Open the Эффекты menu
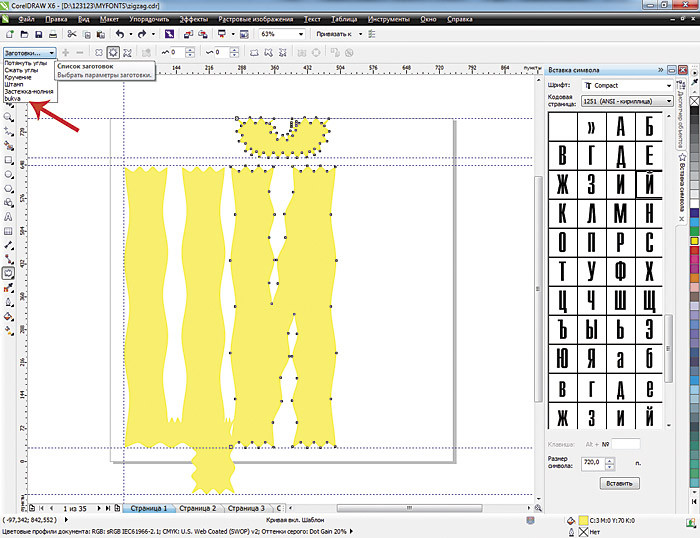The image size is (700, 538). (193, 19)
